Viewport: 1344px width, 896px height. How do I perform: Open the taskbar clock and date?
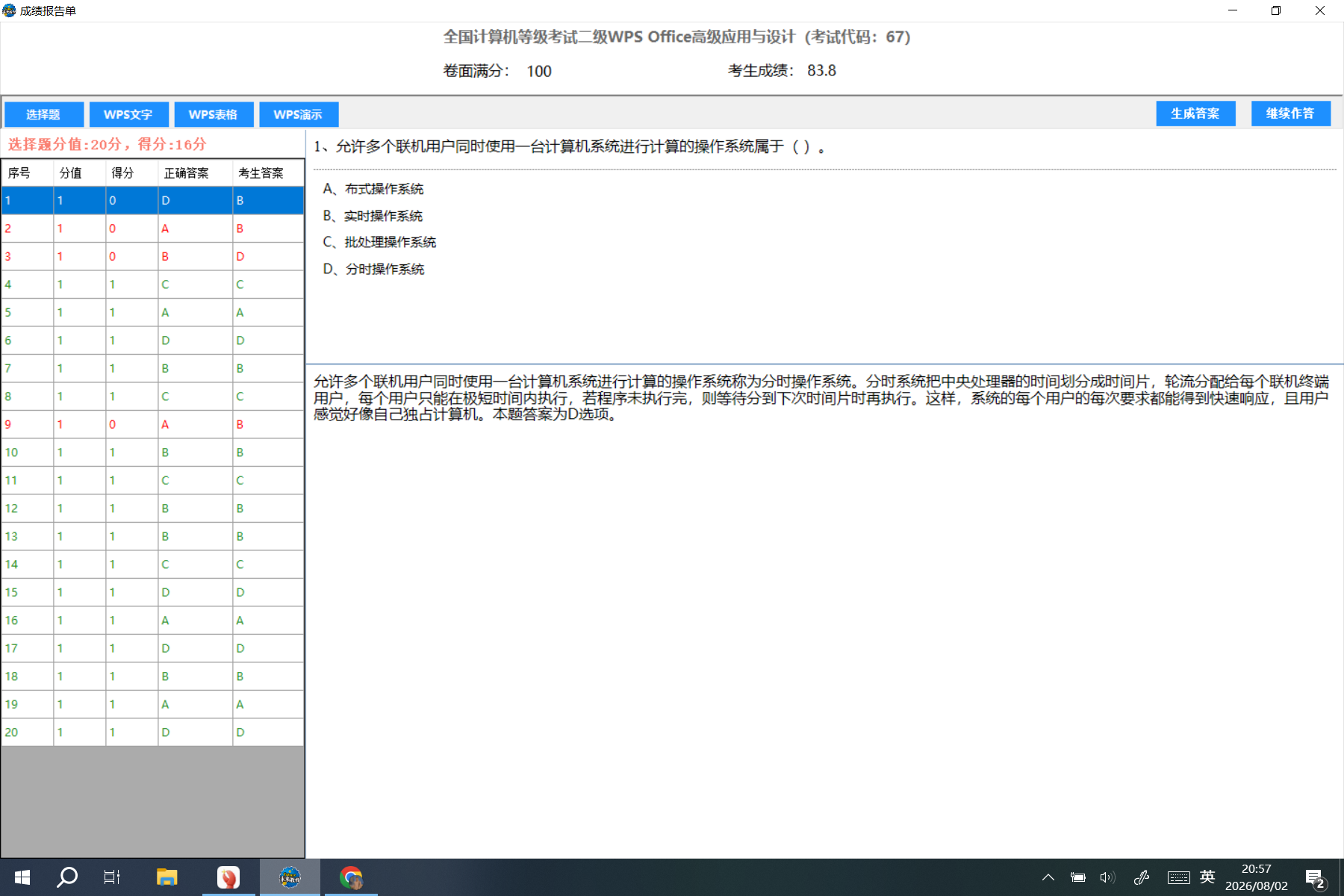coord(1257,877)
